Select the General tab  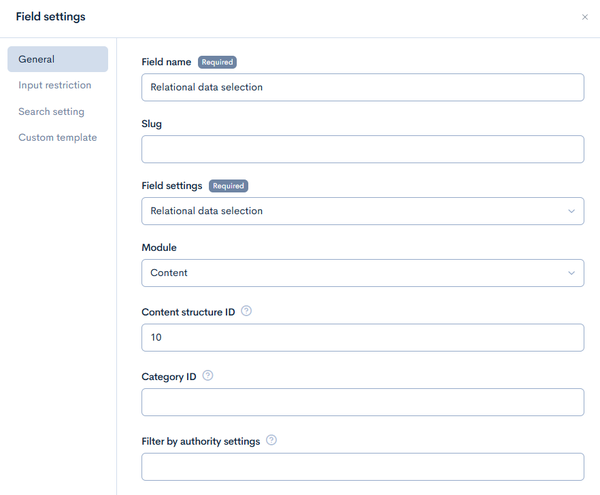coord(58,59)
